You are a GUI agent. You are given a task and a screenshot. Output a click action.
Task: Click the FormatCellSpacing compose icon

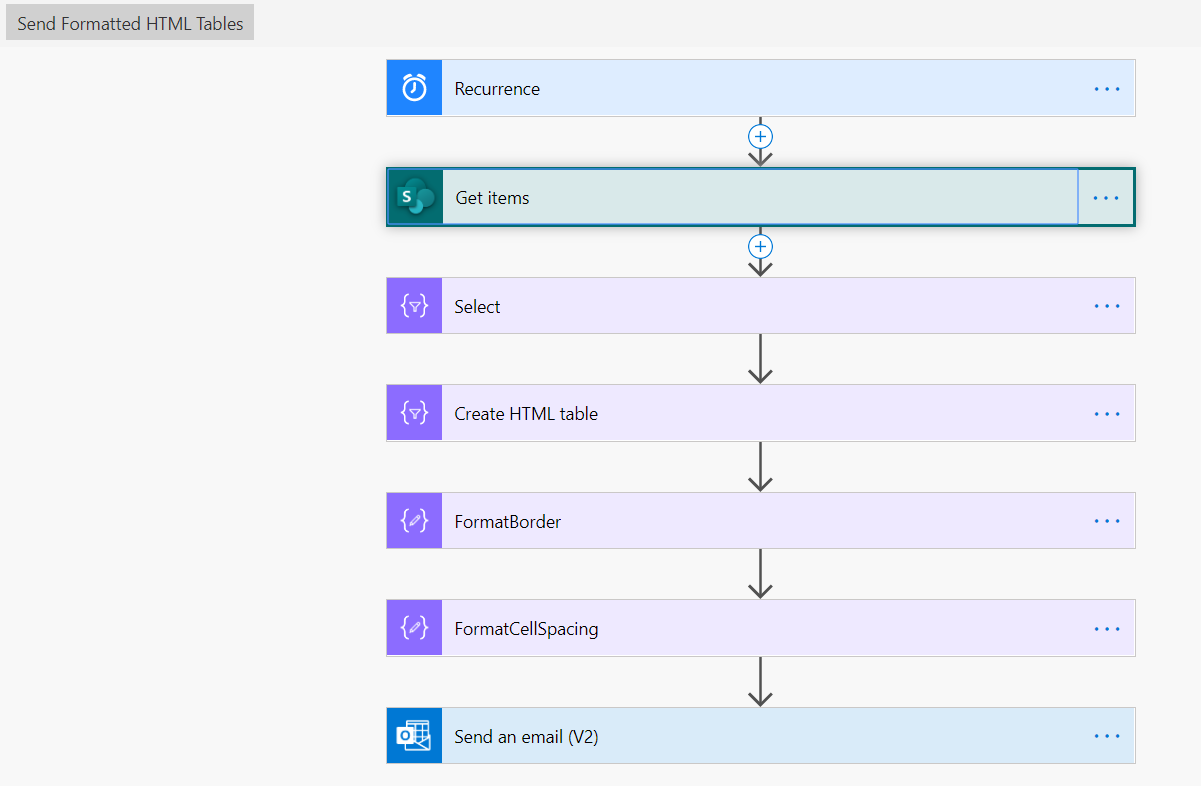coord(414,628)
